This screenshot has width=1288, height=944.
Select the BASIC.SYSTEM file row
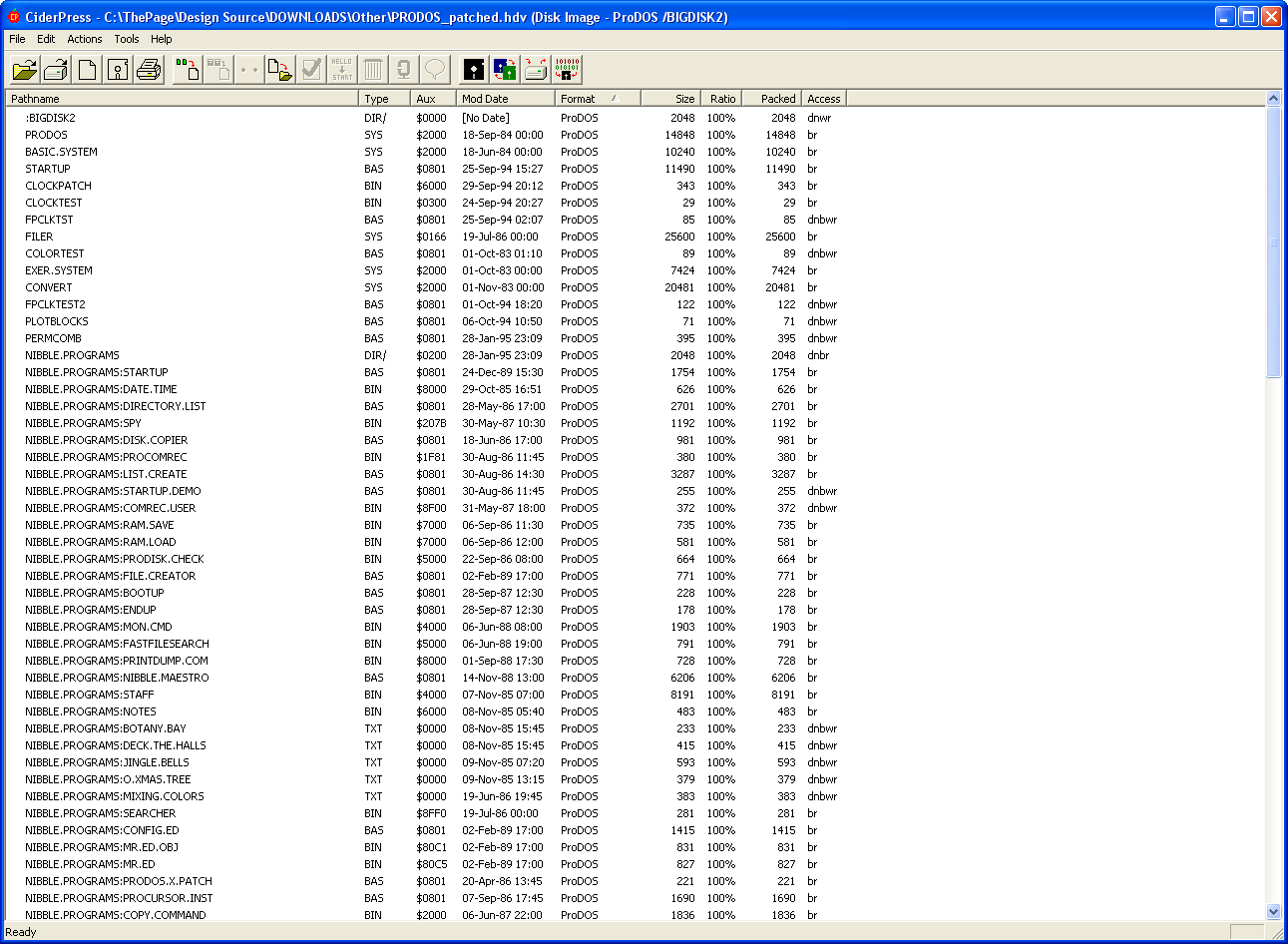tap(427, 152)
